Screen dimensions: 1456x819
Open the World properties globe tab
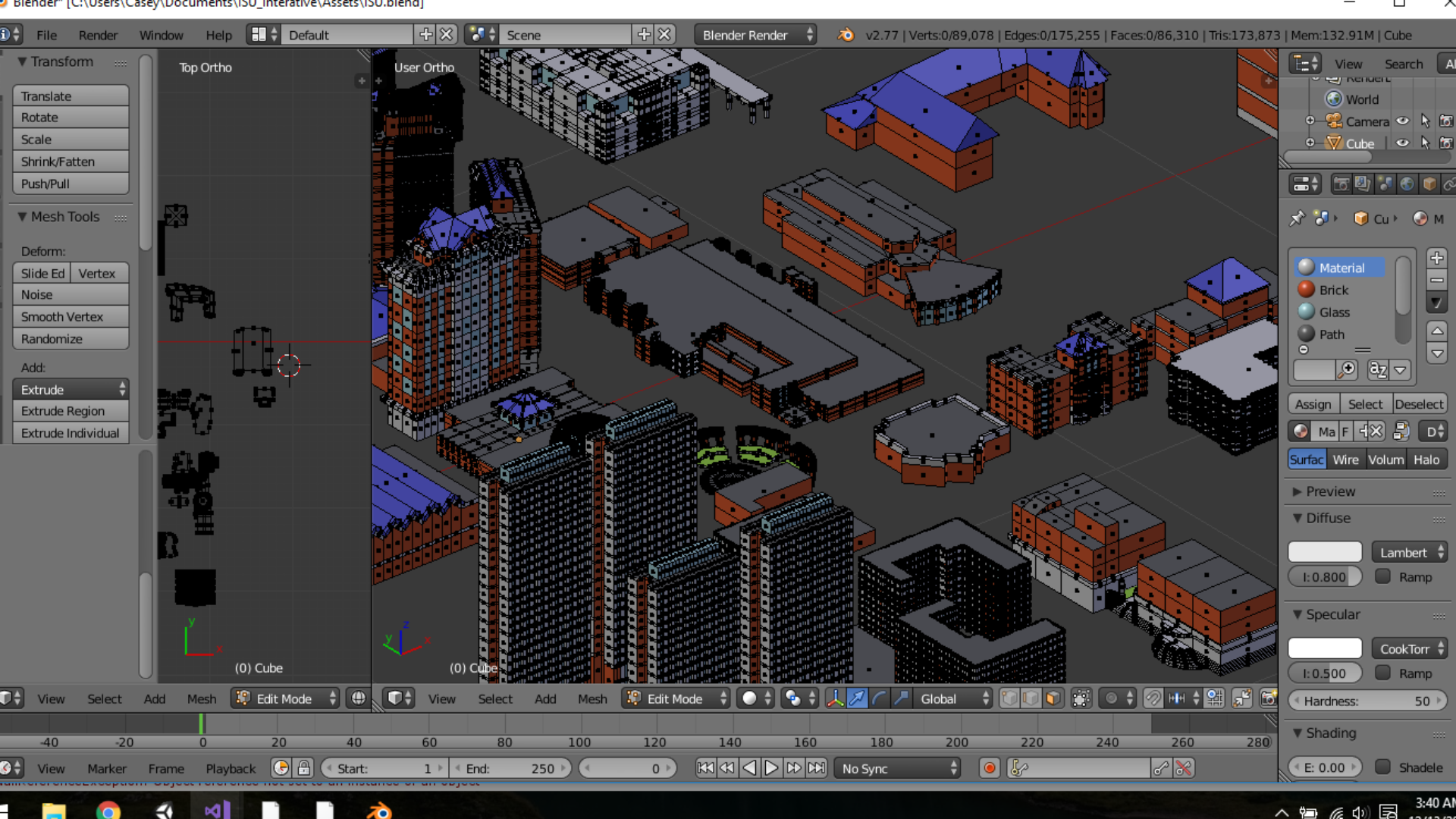coord(1407,184)
